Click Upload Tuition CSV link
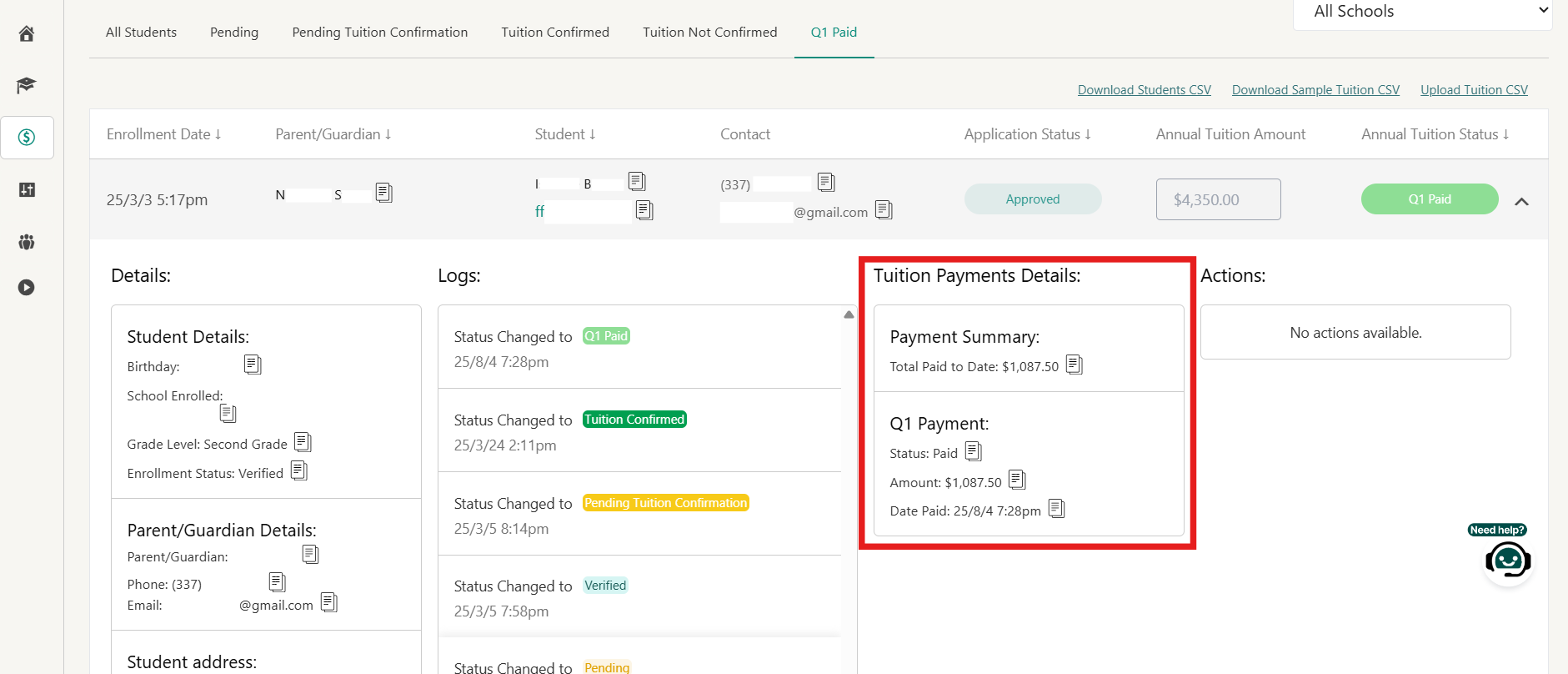Viewport: 1568px width, 674px height. pos(1474,90)
